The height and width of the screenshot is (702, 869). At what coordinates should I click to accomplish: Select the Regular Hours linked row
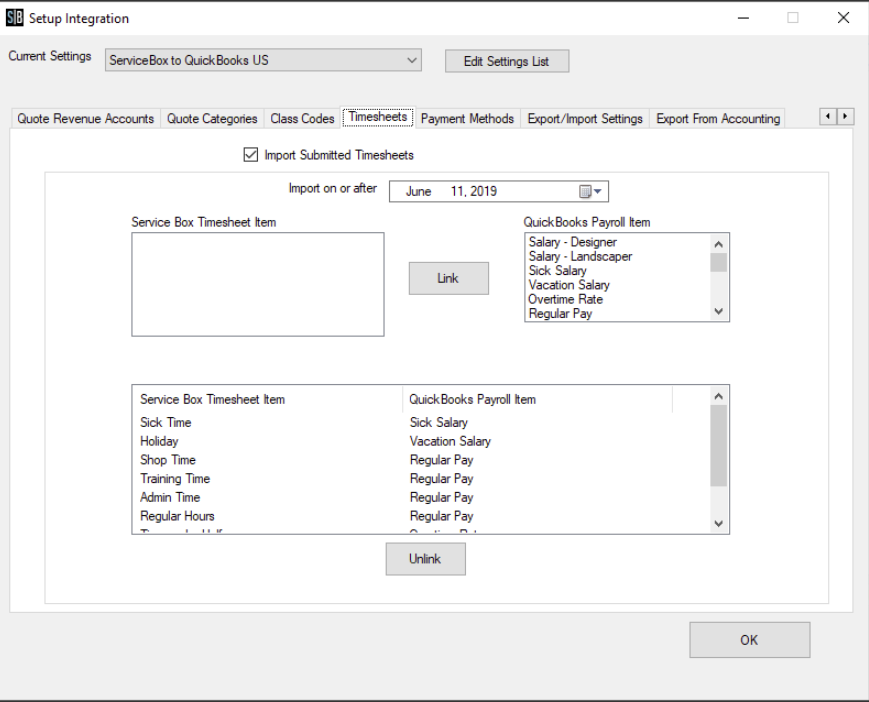(421, 516)
